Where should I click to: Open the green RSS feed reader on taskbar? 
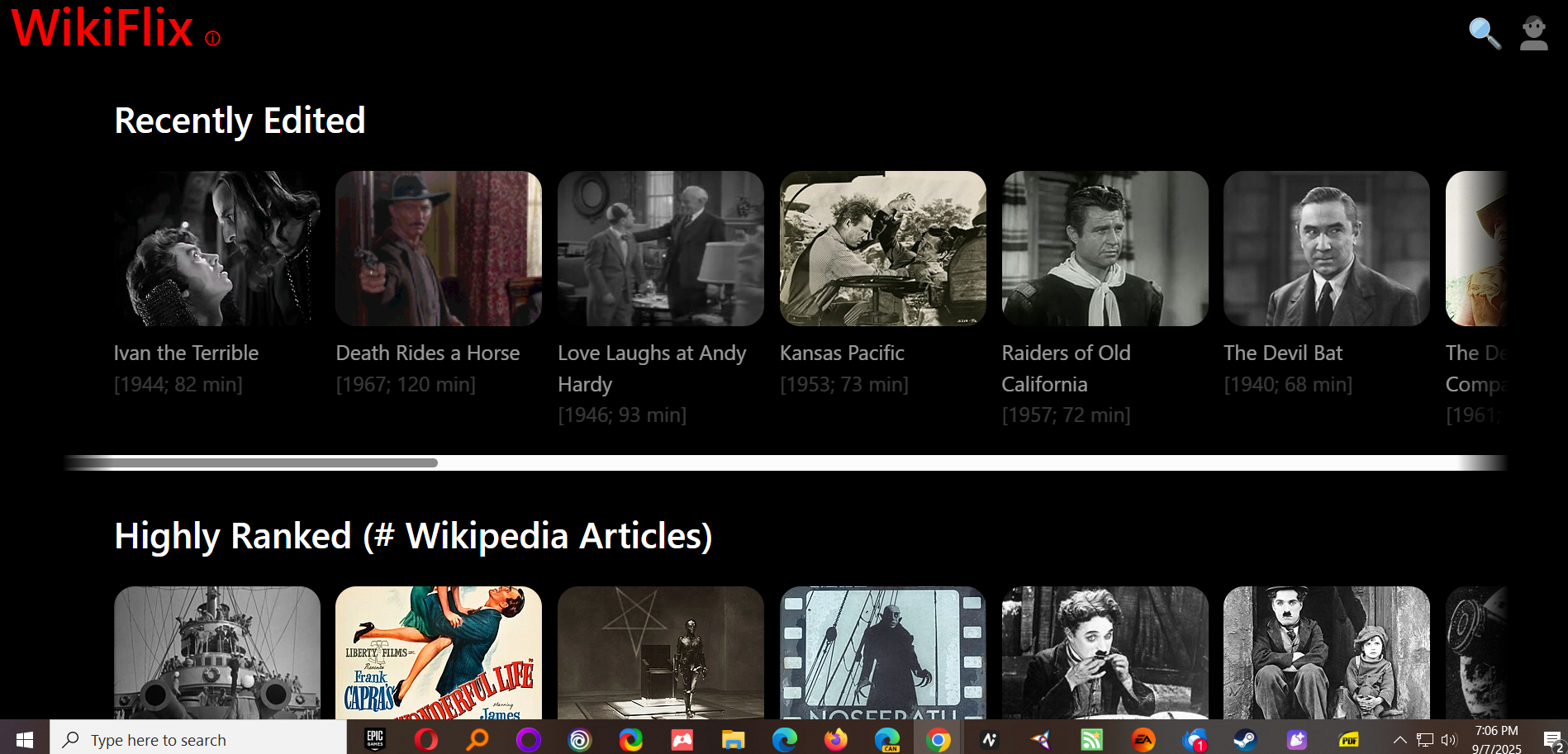1092,739
